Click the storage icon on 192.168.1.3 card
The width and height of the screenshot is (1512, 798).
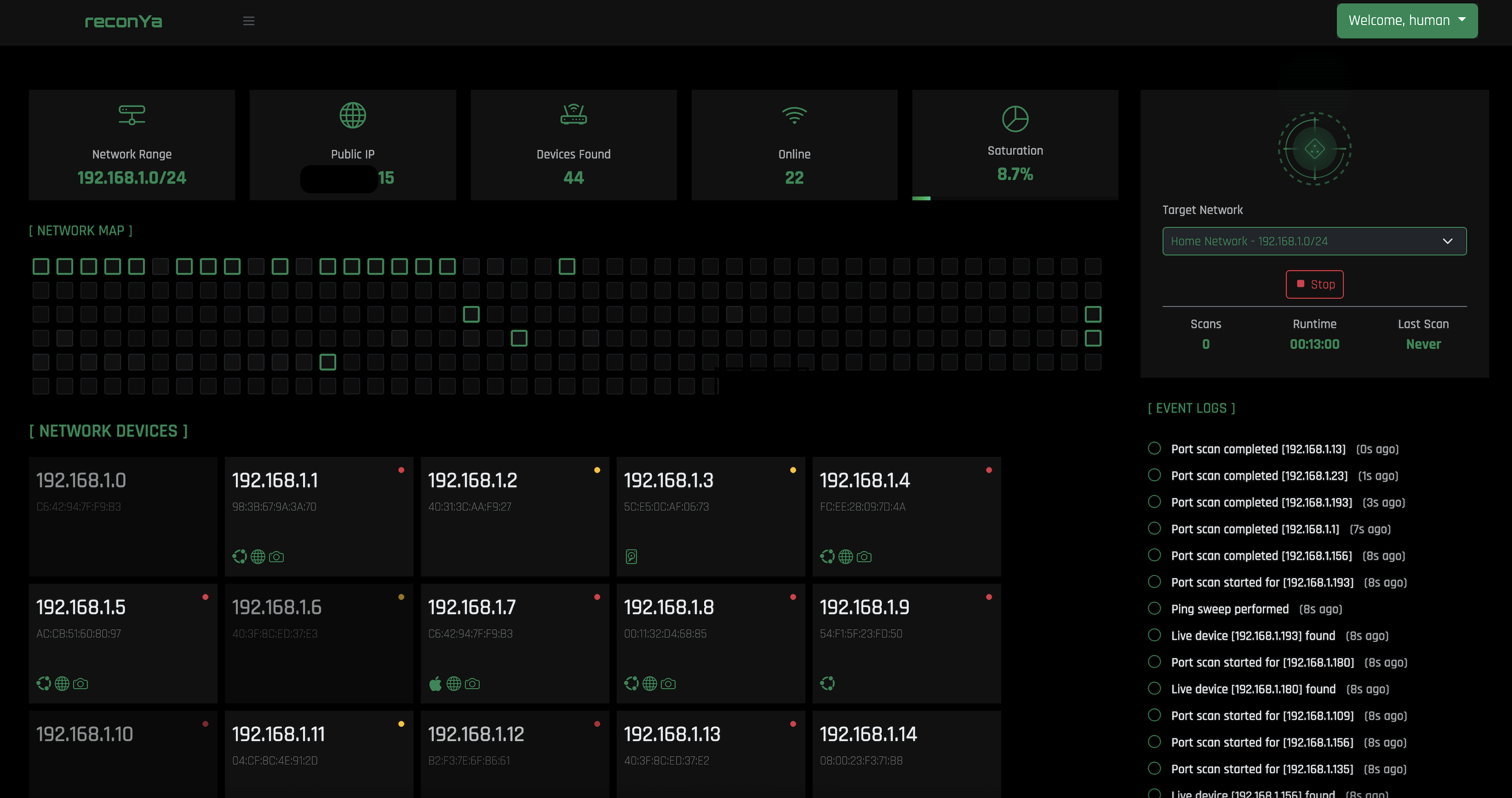point(631,556)
